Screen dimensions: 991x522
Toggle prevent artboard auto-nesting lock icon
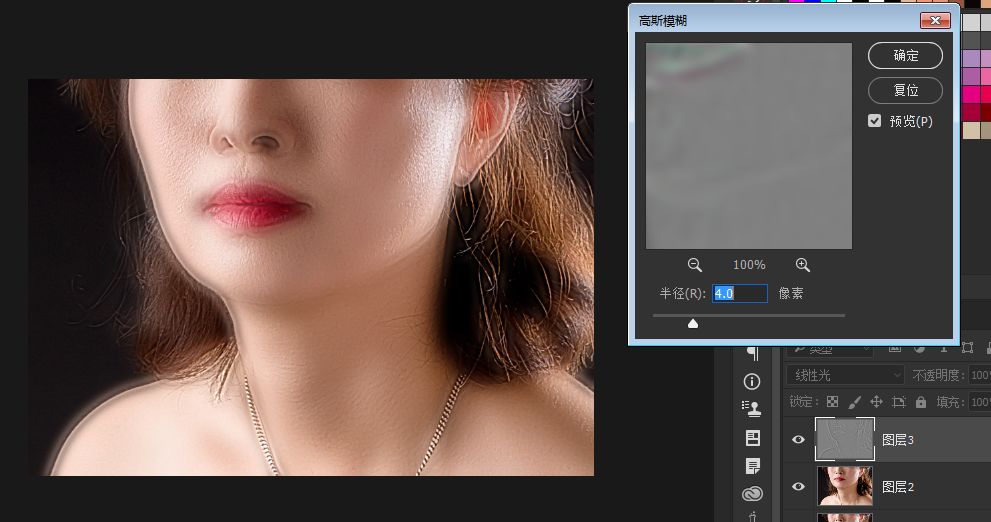899,402
